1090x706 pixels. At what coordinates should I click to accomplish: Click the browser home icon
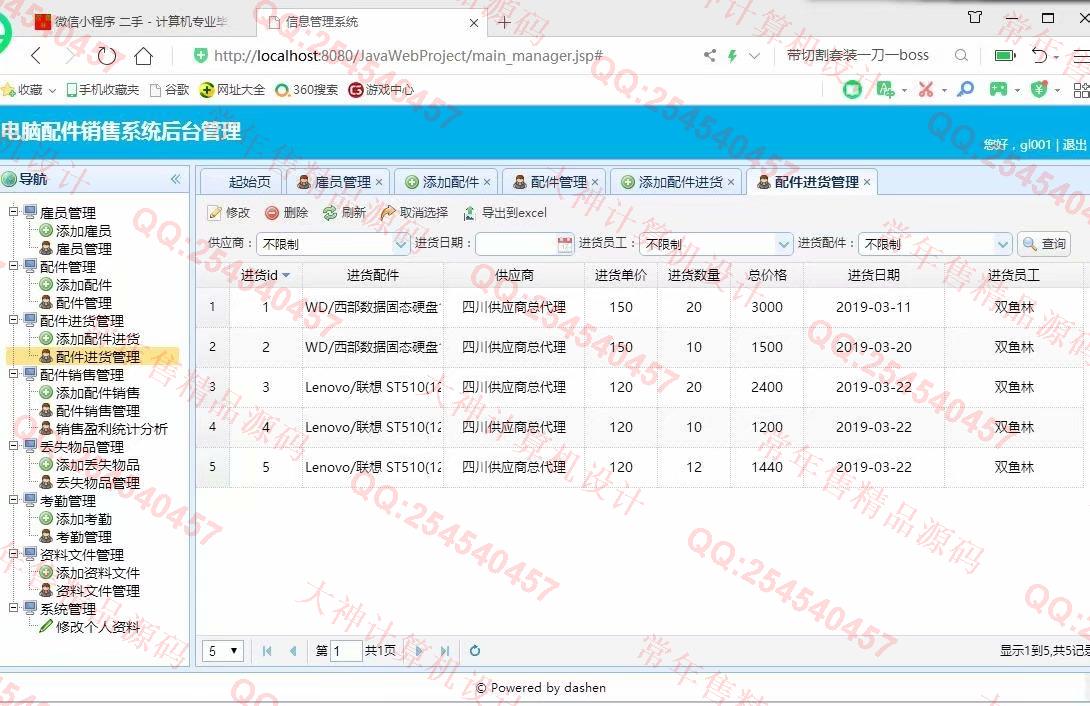[144, 56]
